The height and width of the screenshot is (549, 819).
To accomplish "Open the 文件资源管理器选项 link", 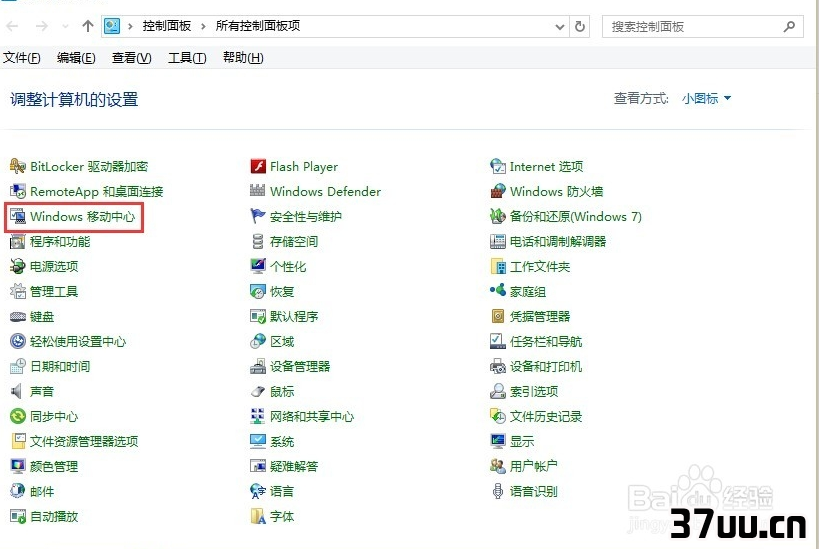I will tap(84, 441).
